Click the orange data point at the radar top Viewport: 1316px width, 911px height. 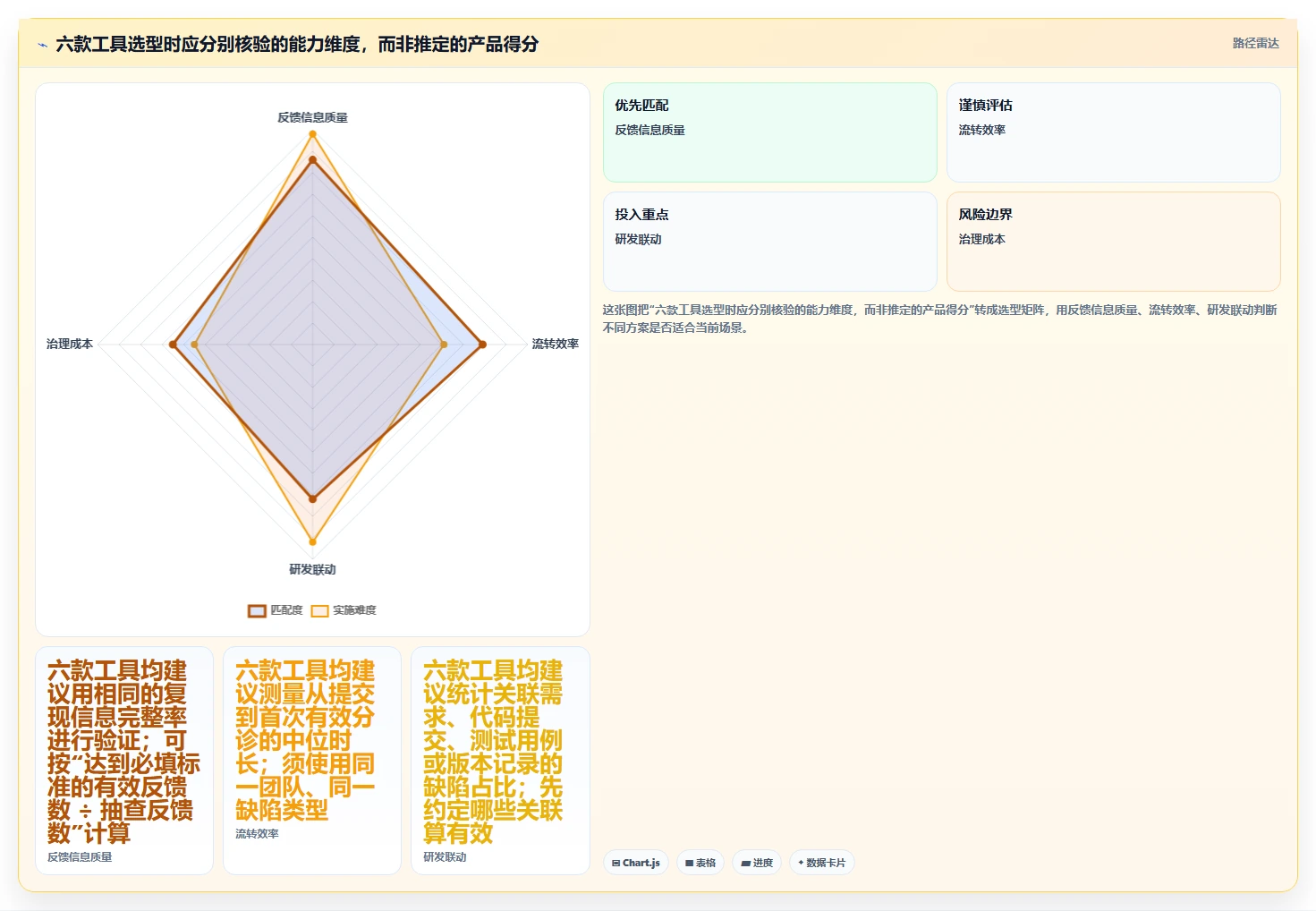[312, 134]
